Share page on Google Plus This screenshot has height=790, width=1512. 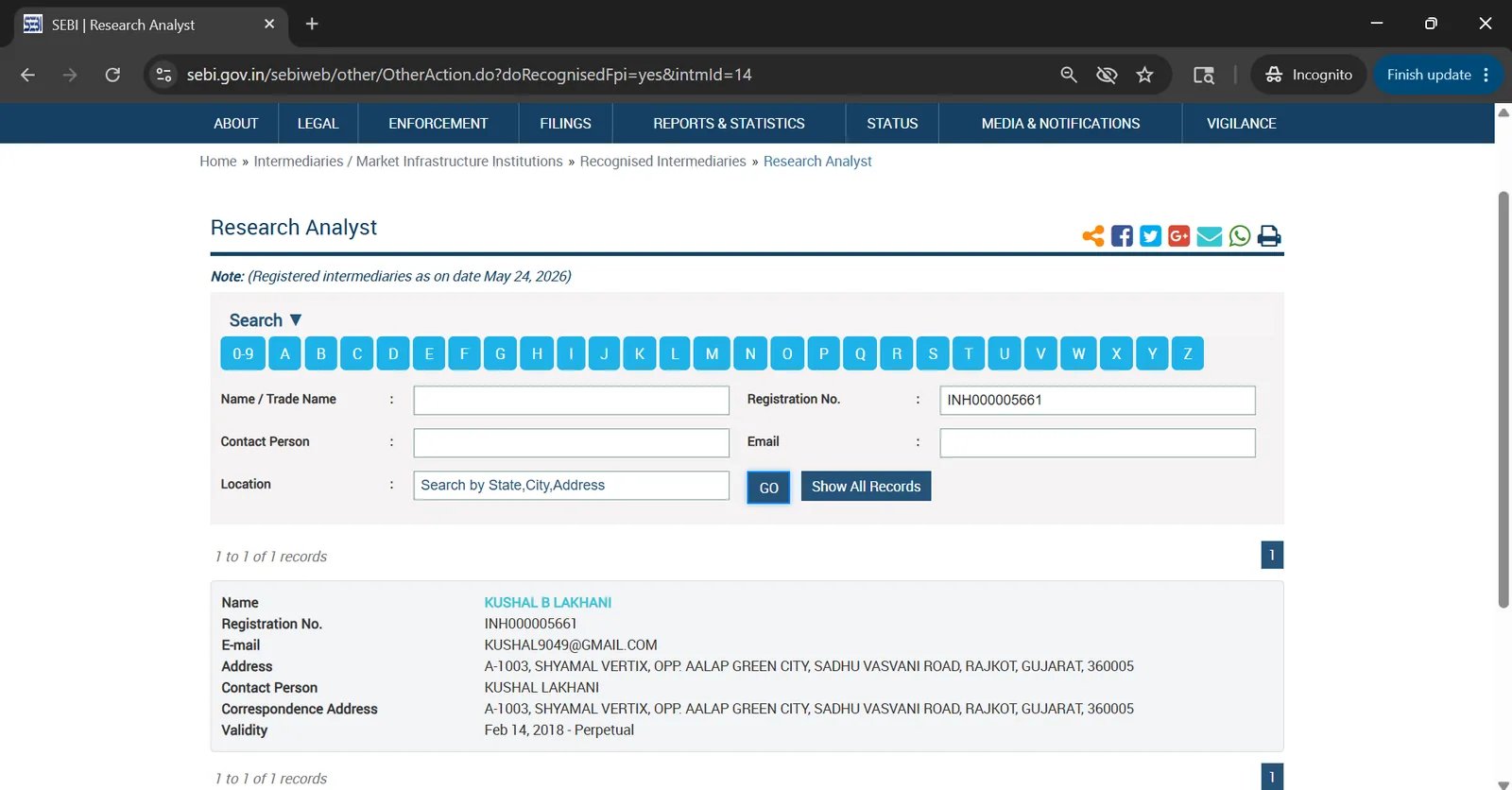(1178, 236)
